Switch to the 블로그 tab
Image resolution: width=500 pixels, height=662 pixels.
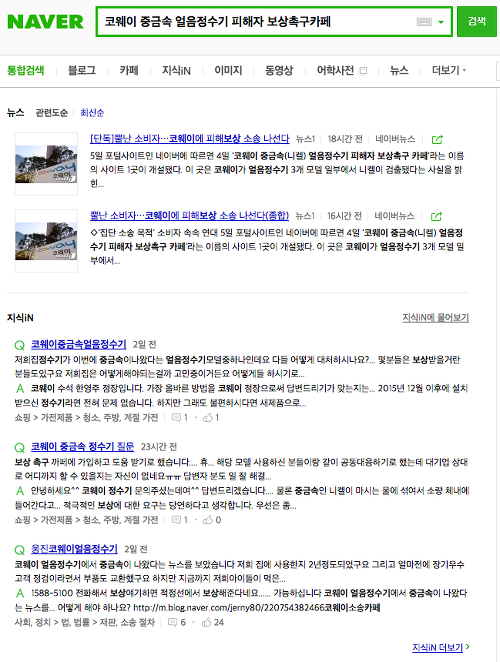pyautogui.click(x=82, y=71)
